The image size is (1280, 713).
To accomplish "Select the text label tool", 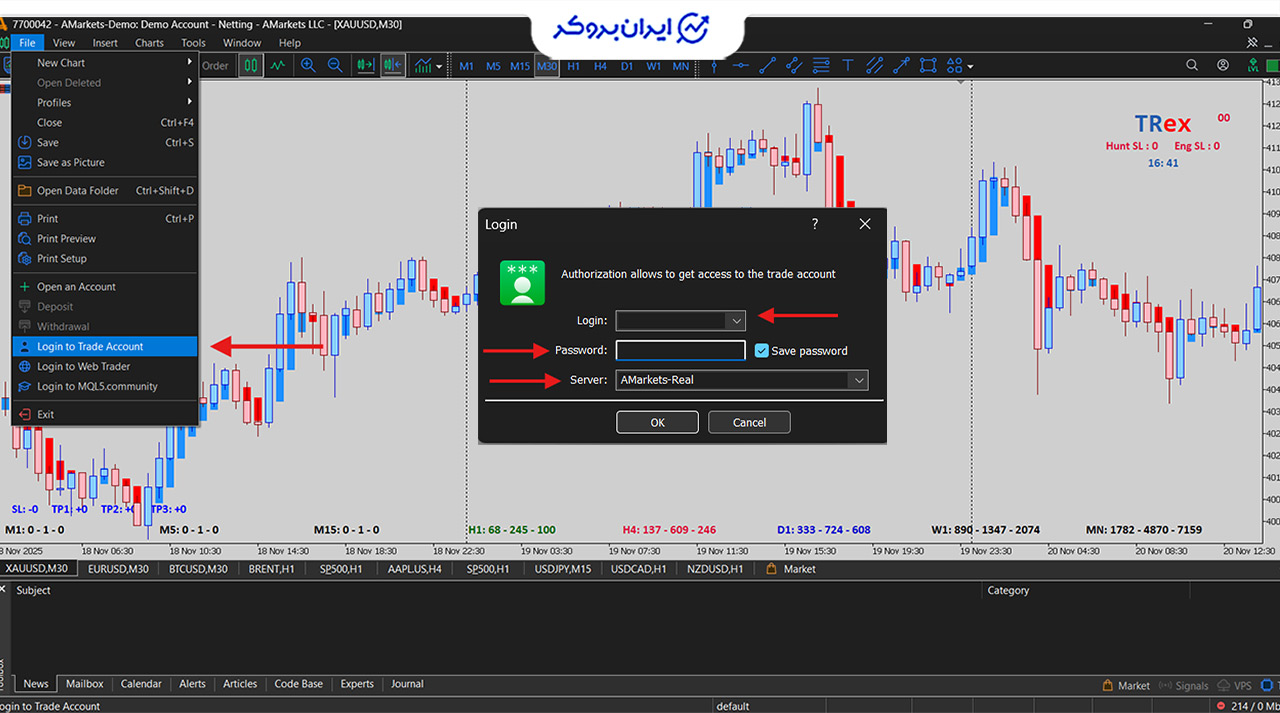I will 848,66.
